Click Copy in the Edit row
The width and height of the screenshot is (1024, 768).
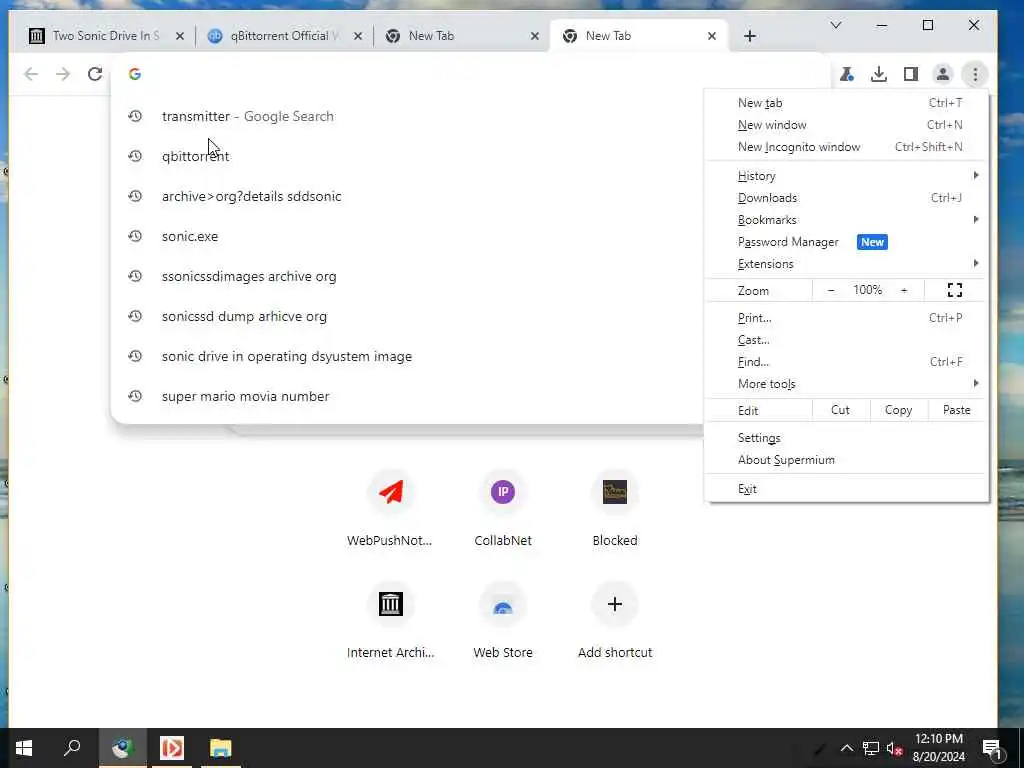899,410
